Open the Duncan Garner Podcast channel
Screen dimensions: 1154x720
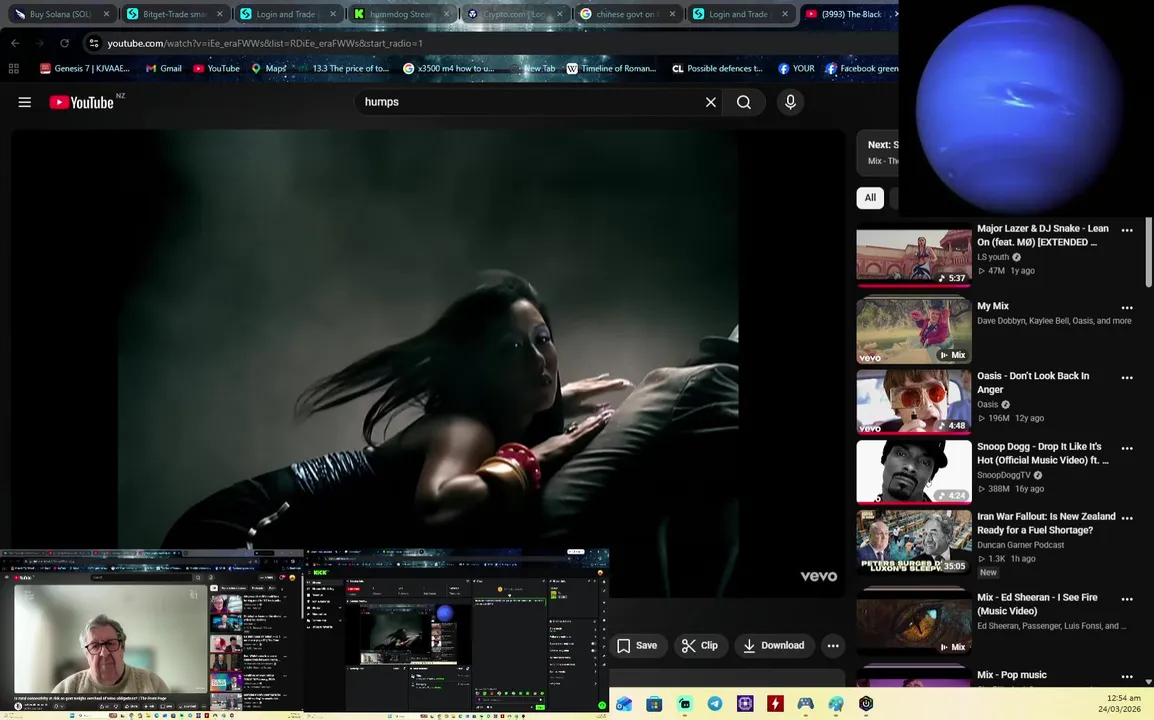pos(1020,545)
